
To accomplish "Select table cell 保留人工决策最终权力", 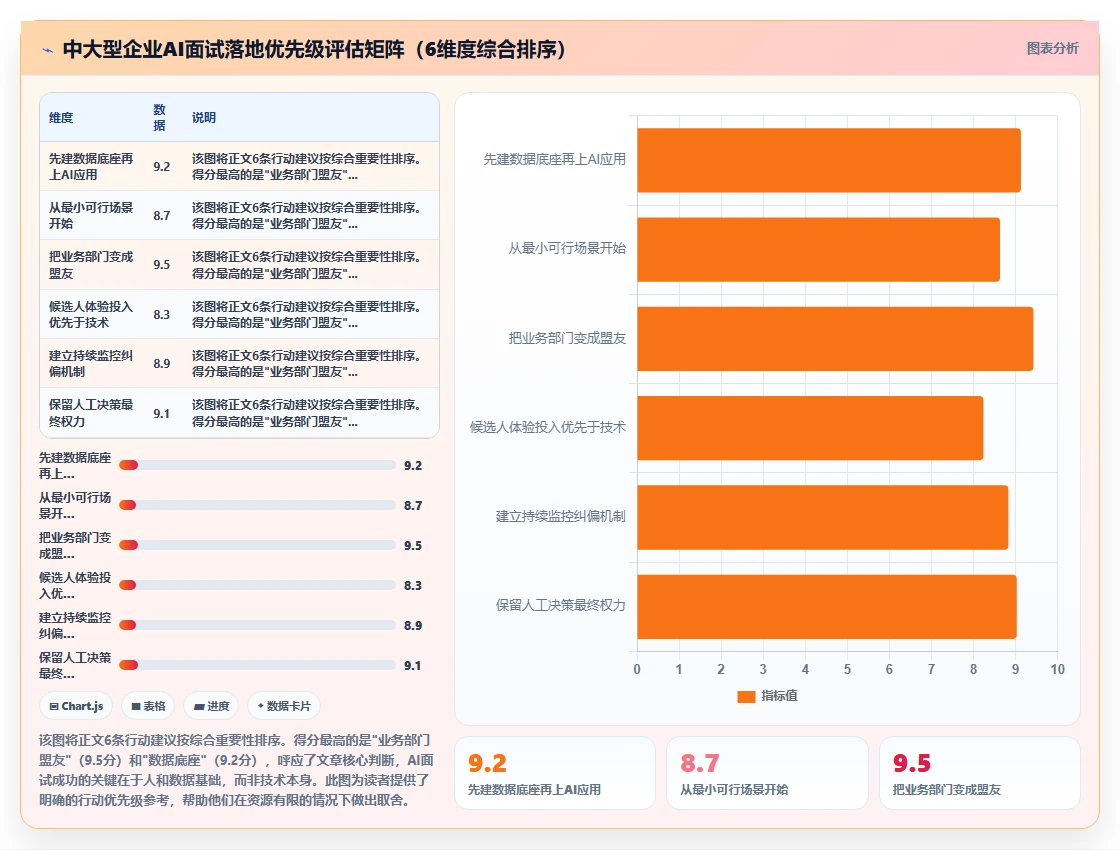I will pyautogui.click(x=91, y=413).
